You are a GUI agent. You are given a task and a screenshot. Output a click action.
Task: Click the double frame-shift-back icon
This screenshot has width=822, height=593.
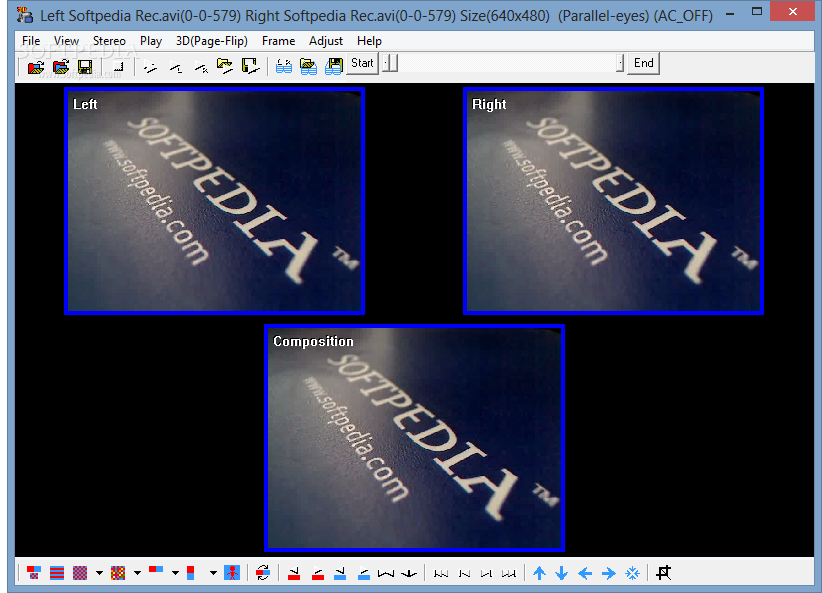coord(441,573)
